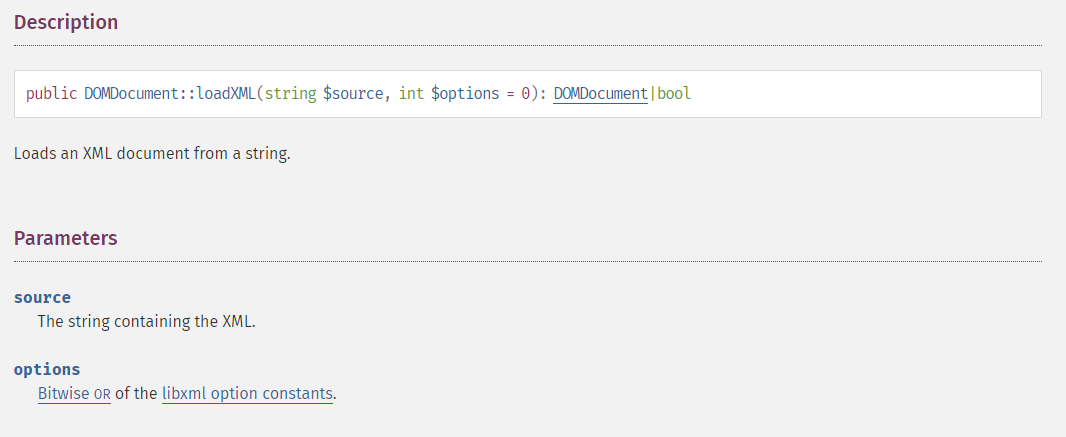1066x437 pixels.
Task: Click the Description section heading
Action: point(66,22)
